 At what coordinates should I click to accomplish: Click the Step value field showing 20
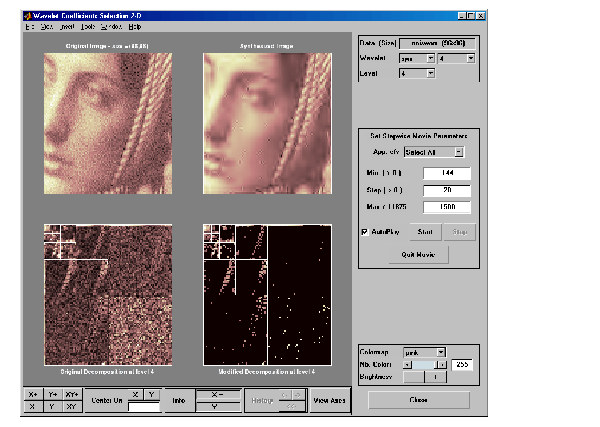tap(447, 190)
